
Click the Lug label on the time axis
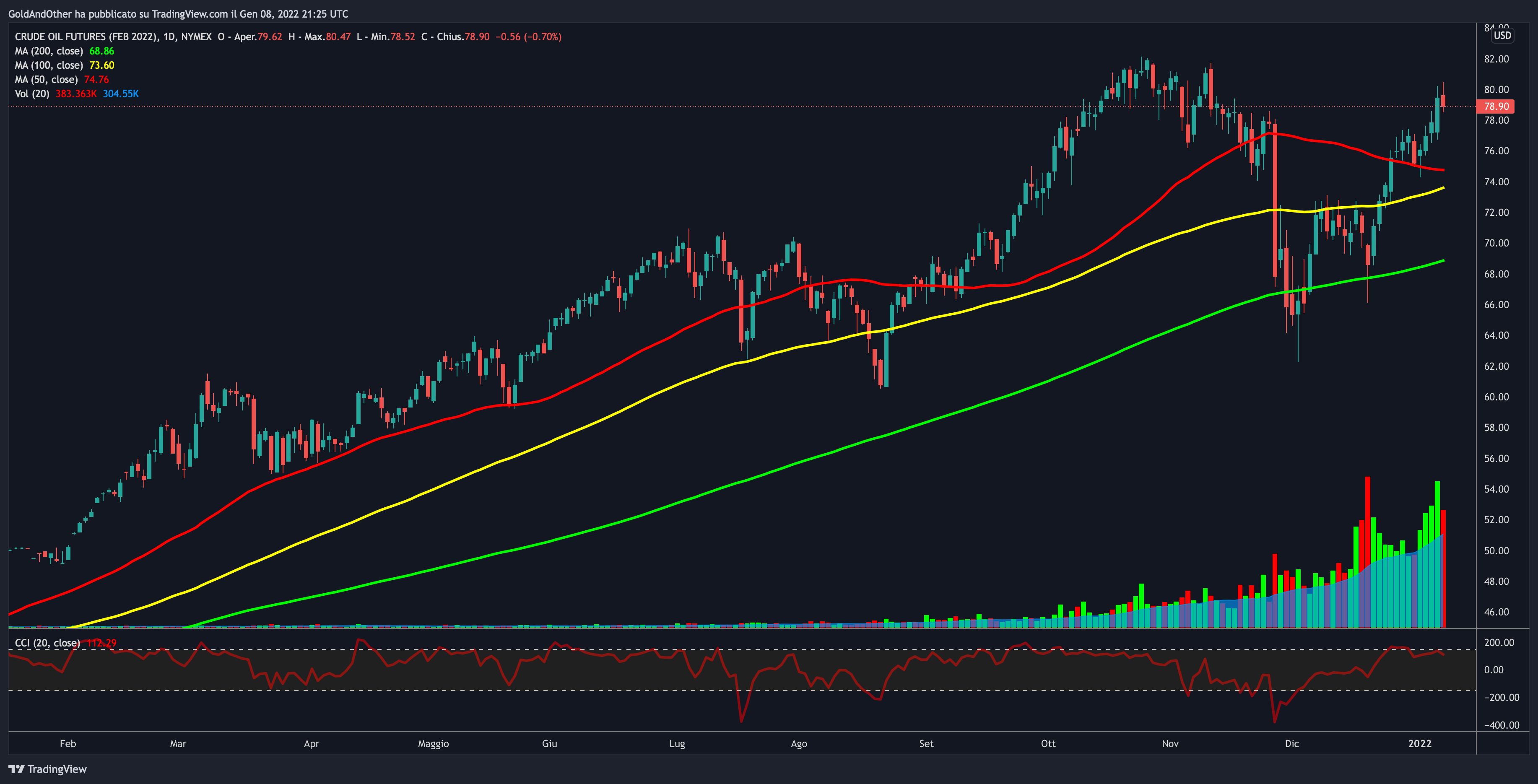[677, 743]
